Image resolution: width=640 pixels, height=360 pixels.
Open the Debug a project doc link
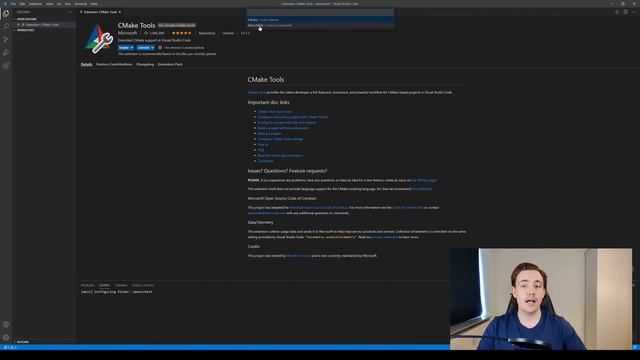(x=269, y=133)
